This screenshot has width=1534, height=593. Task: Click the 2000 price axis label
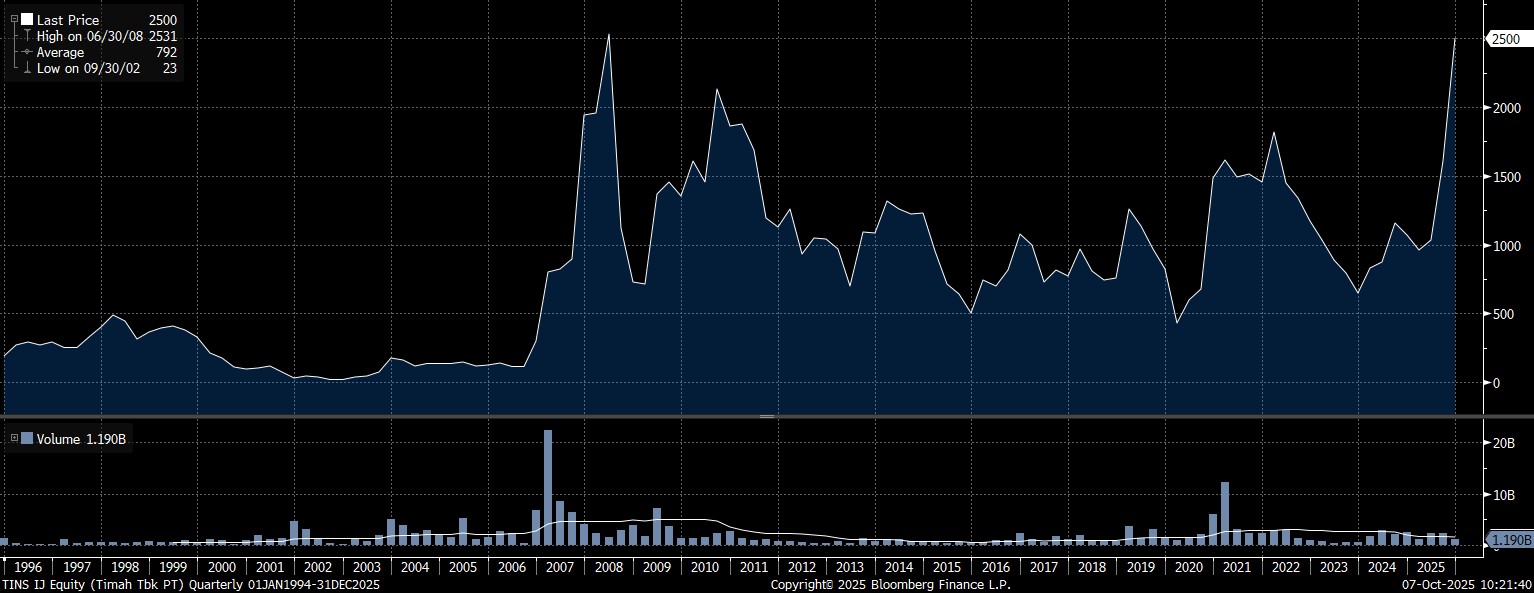[1504, 108]
